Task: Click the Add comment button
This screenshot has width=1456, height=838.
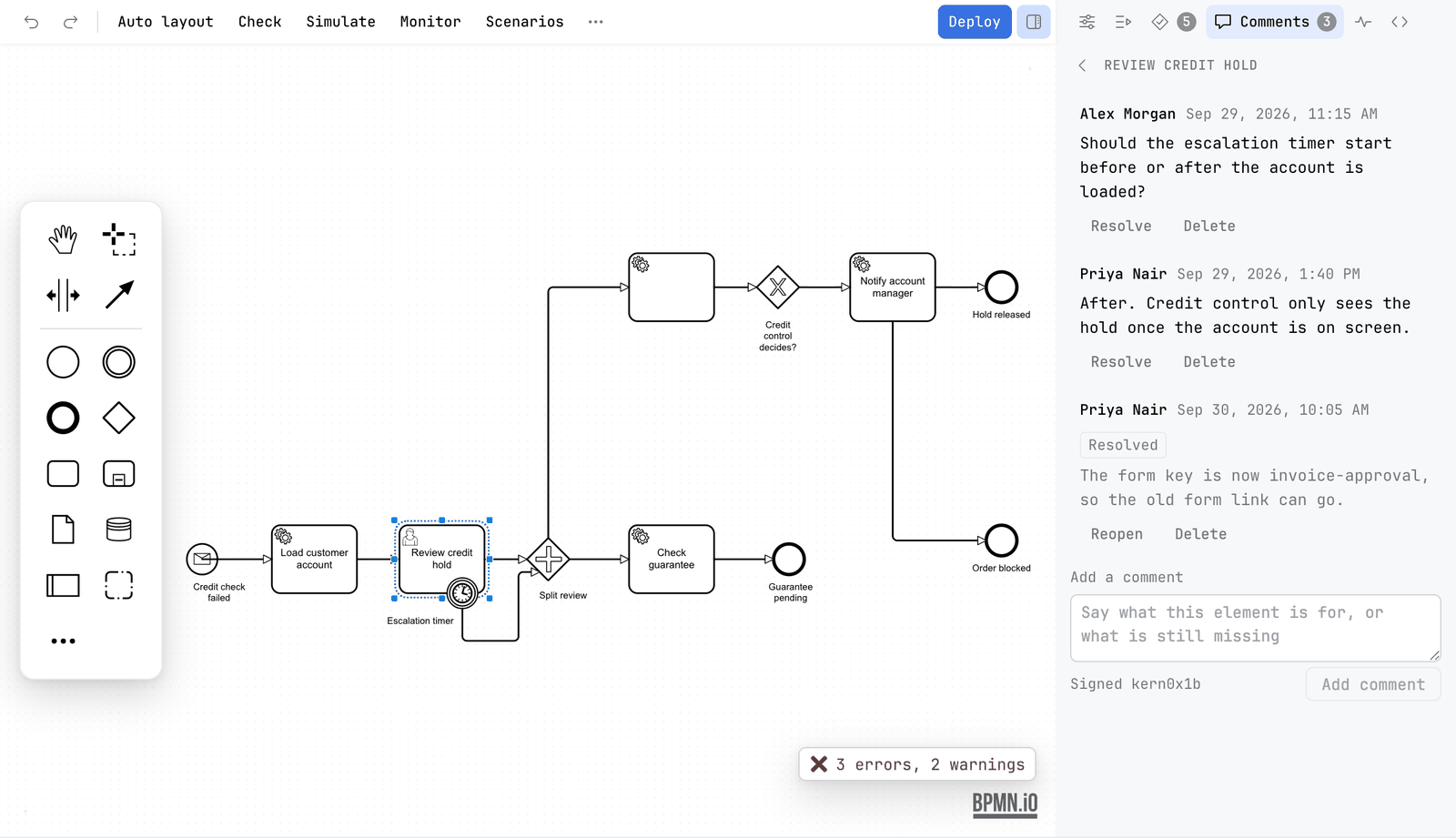Action: [x=1373, y=685]
